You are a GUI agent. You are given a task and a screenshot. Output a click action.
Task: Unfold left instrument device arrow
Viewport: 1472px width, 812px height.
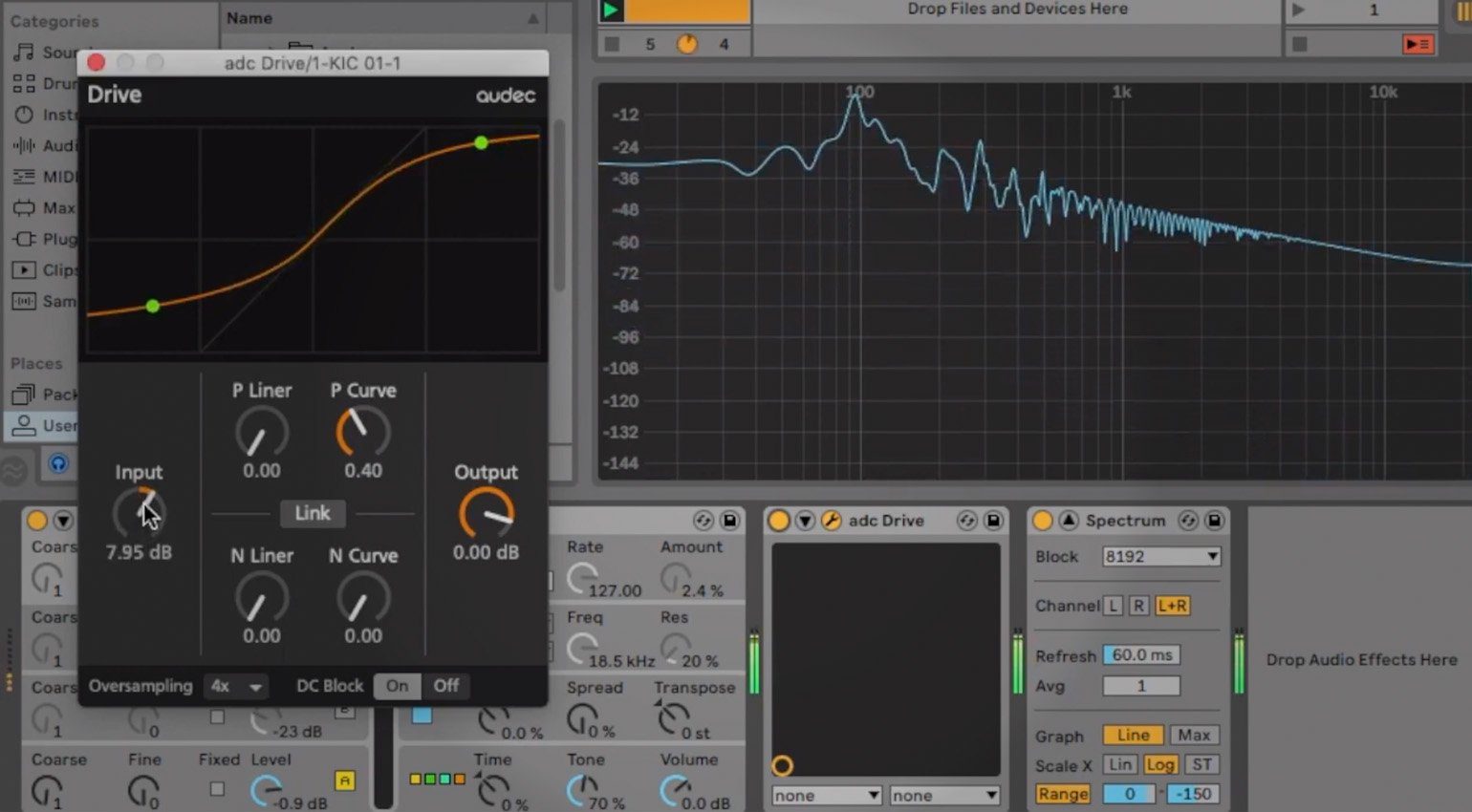[63, 521]
